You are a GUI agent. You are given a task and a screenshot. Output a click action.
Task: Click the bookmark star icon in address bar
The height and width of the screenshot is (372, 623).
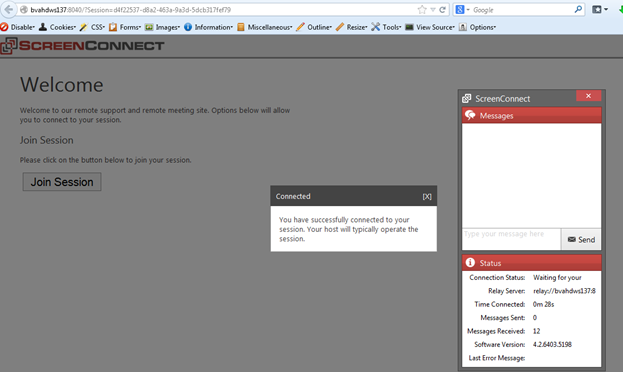422,10
